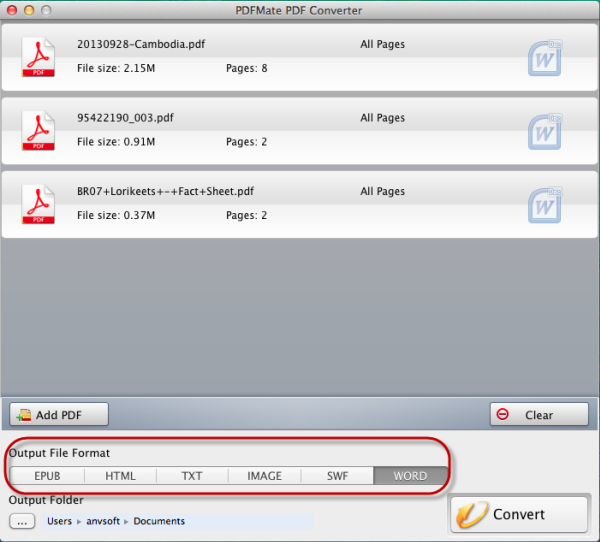
Task: Click anvsoft in the output path
Action: (103, 521)
